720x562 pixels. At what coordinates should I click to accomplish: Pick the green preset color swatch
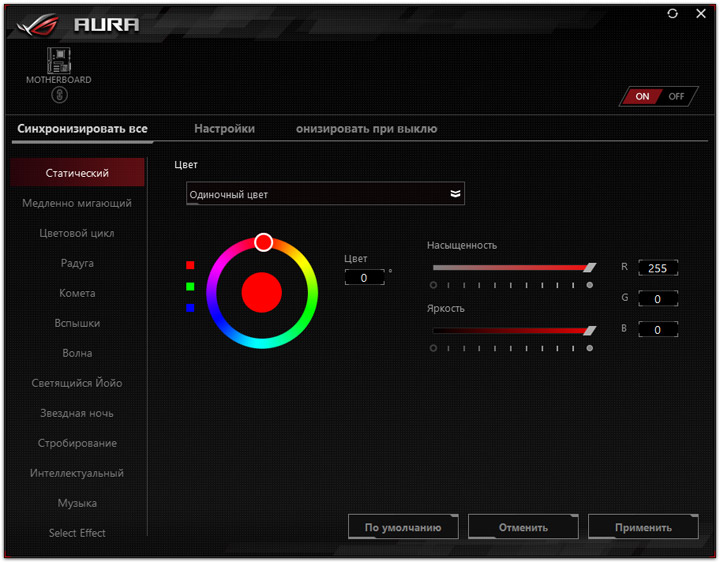coord(190,287)
